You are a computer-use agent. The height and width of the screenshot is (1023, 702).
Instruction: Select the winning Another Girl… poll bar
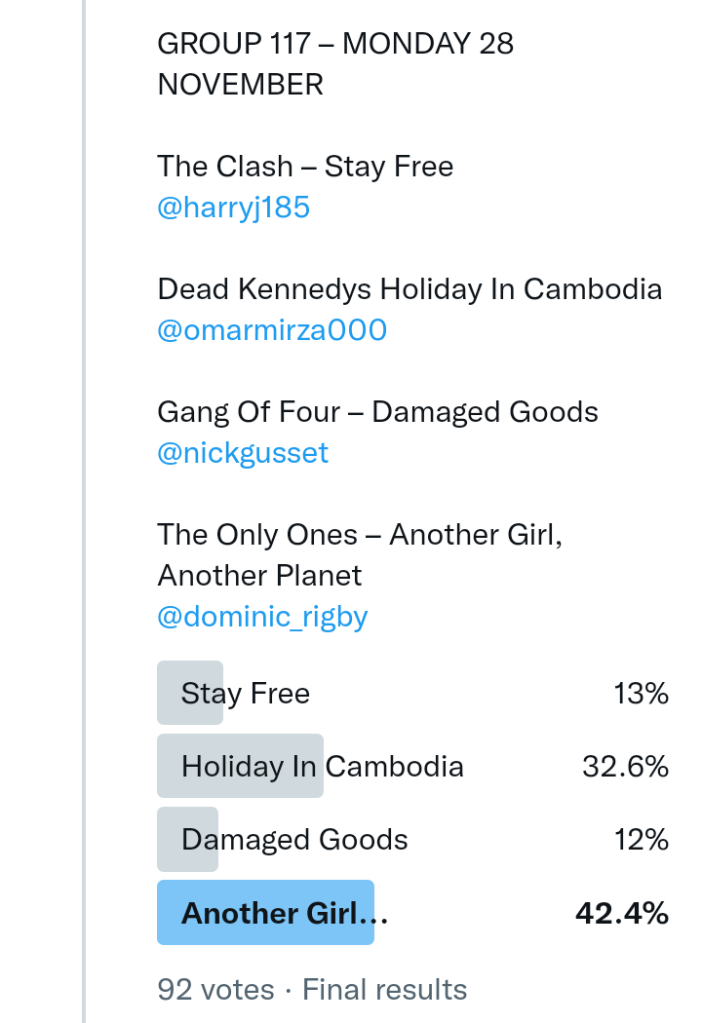[x=284, y=913]
